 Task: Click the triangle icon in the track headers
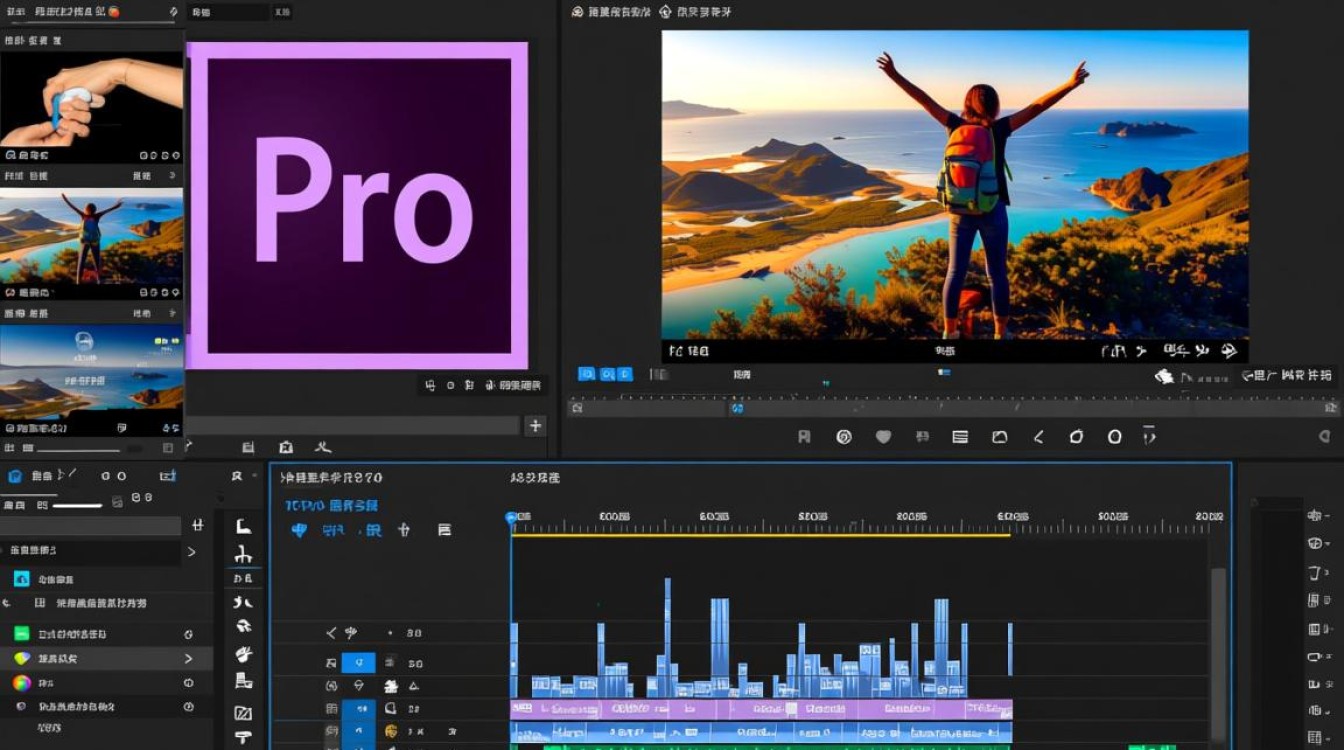click(413, 686)
